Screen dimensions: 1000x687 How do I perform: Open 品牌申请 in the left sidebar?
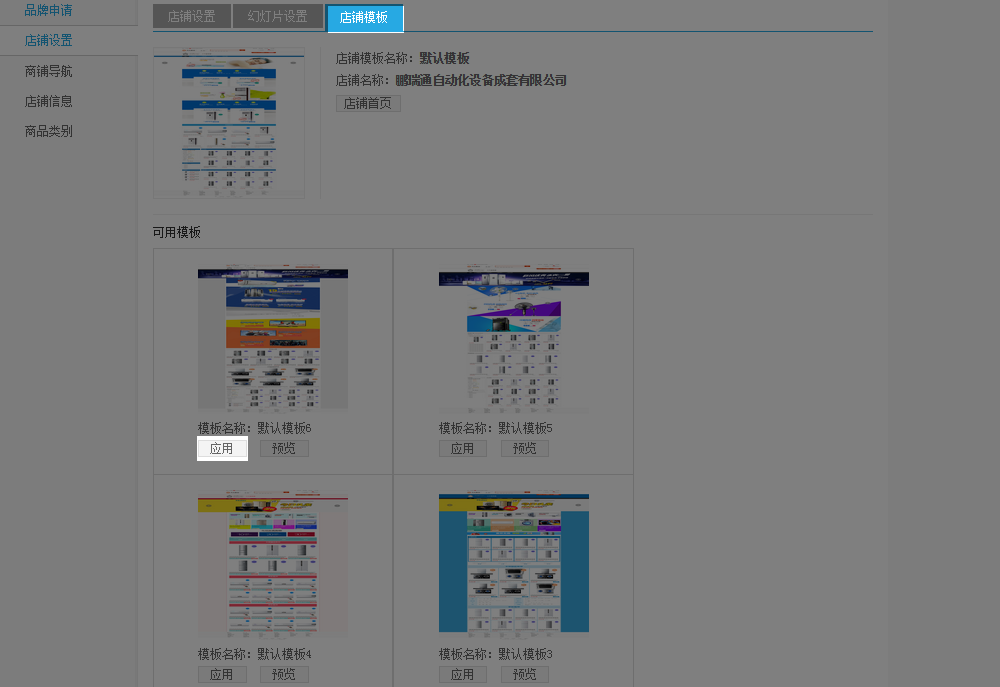[x=48, y=11]
